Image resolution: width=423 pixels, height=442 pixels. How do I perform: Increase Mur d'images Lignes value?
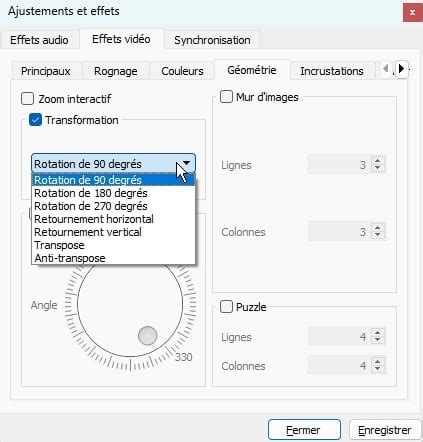(377, 160)
